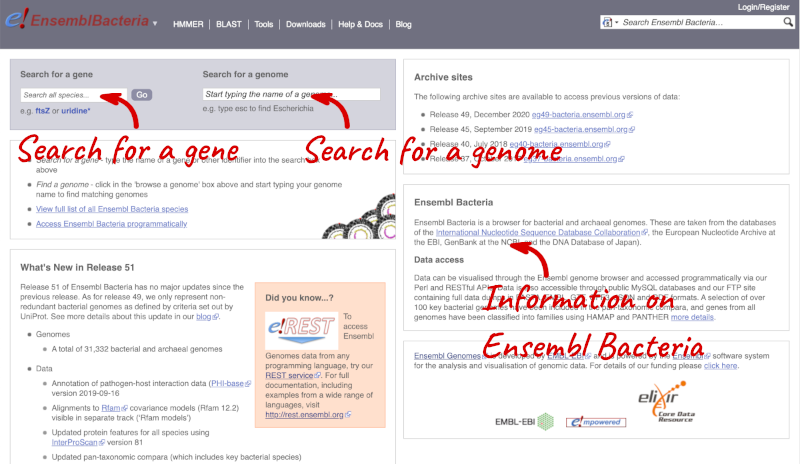Screen dimensions: 800x464
Task: Click the Go button
Action: 142,95
